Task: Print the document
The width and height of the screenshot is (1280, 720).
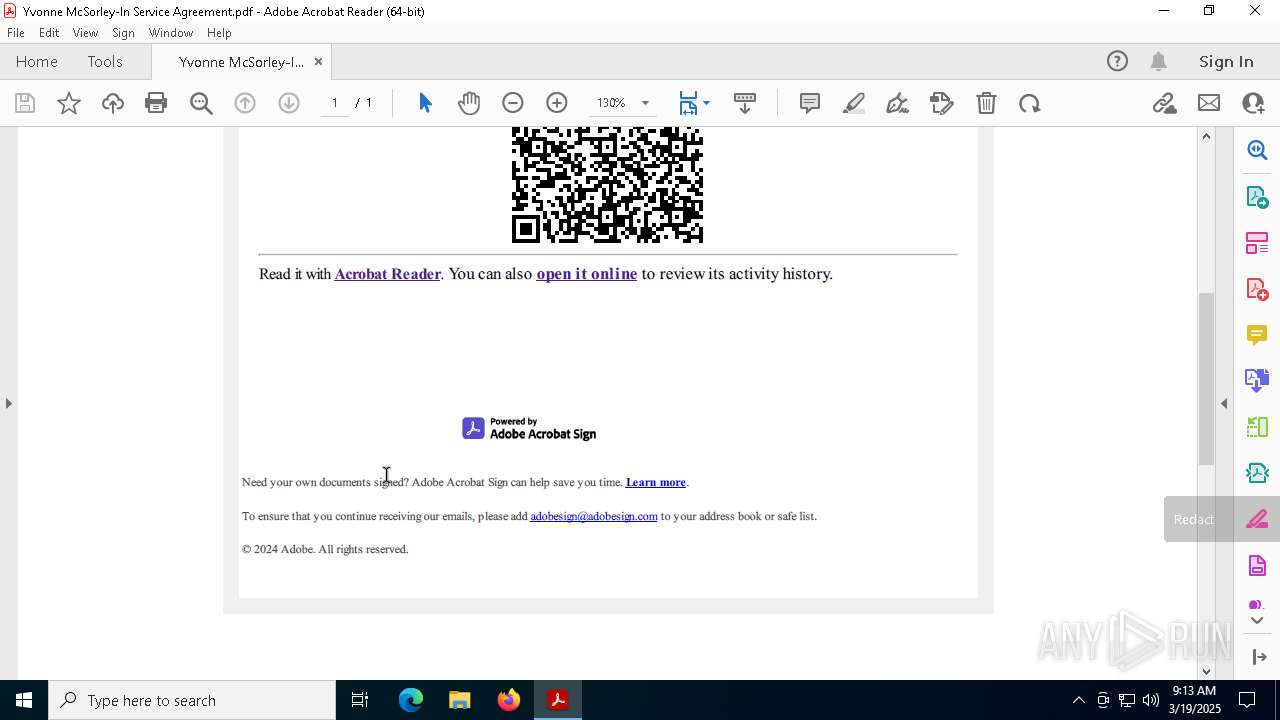Action: coord(156,103)
